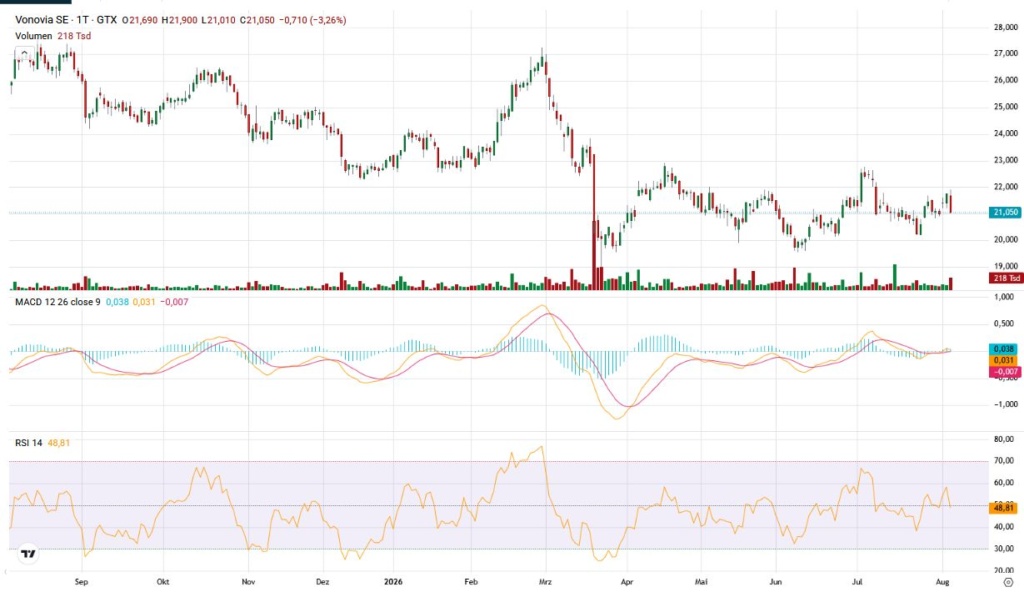Screen dimensions: 1024x592
Task: Click the Jun label on the time axis
Action: pos(775,582)
